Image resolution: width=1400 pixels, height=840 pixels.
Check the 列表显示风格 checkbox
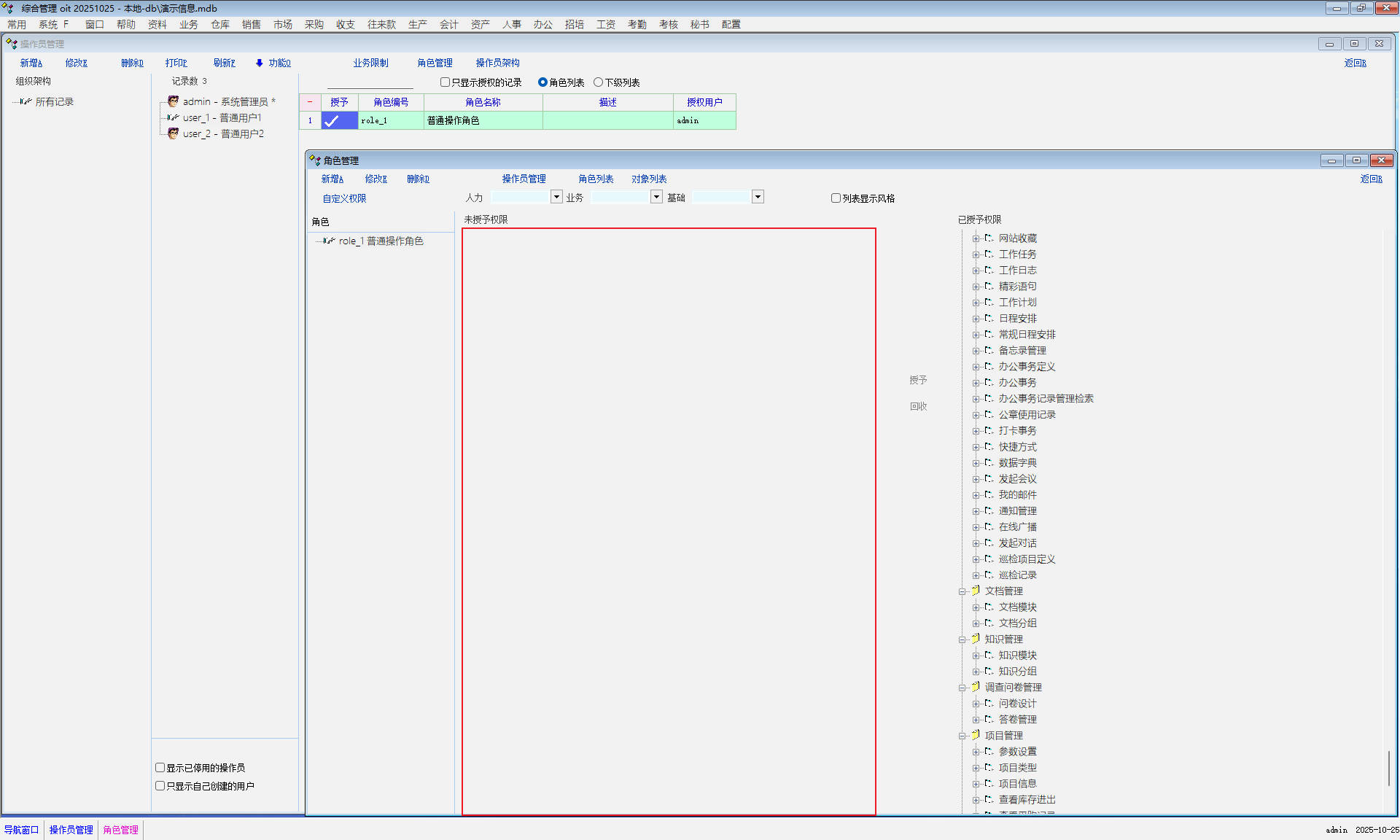pos(836,198)
